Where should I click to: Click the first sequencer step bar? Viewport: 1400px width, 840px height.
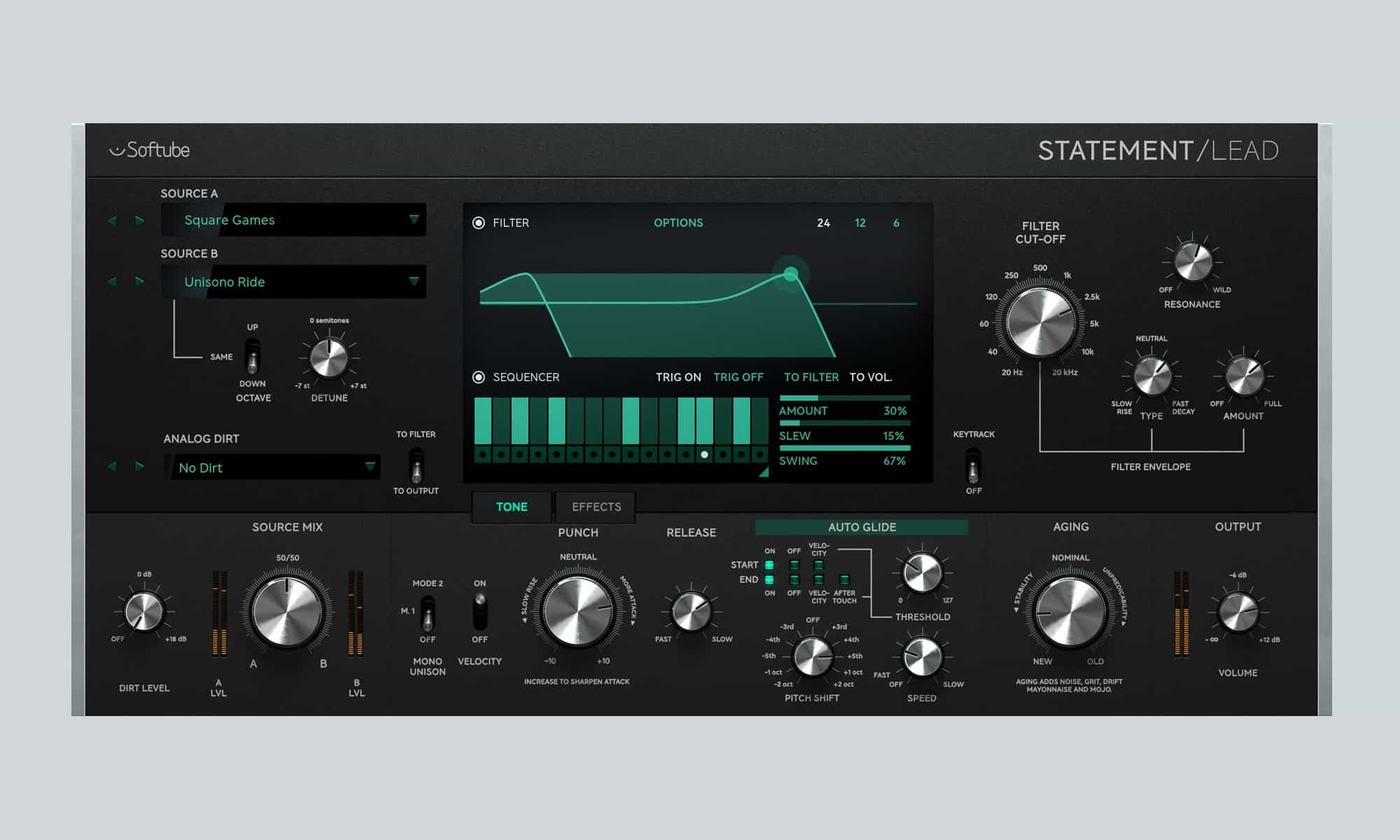pos(483,421)
